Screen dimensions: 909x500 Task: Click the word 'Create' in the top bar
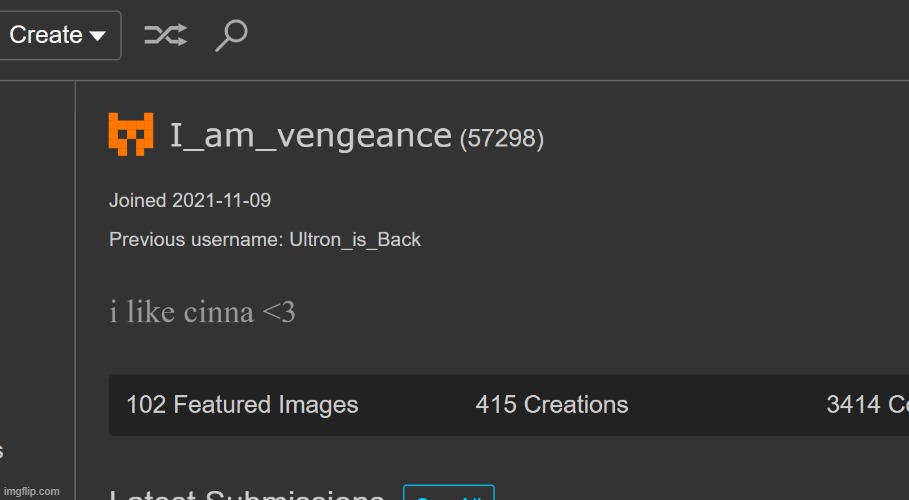point(45,35)
